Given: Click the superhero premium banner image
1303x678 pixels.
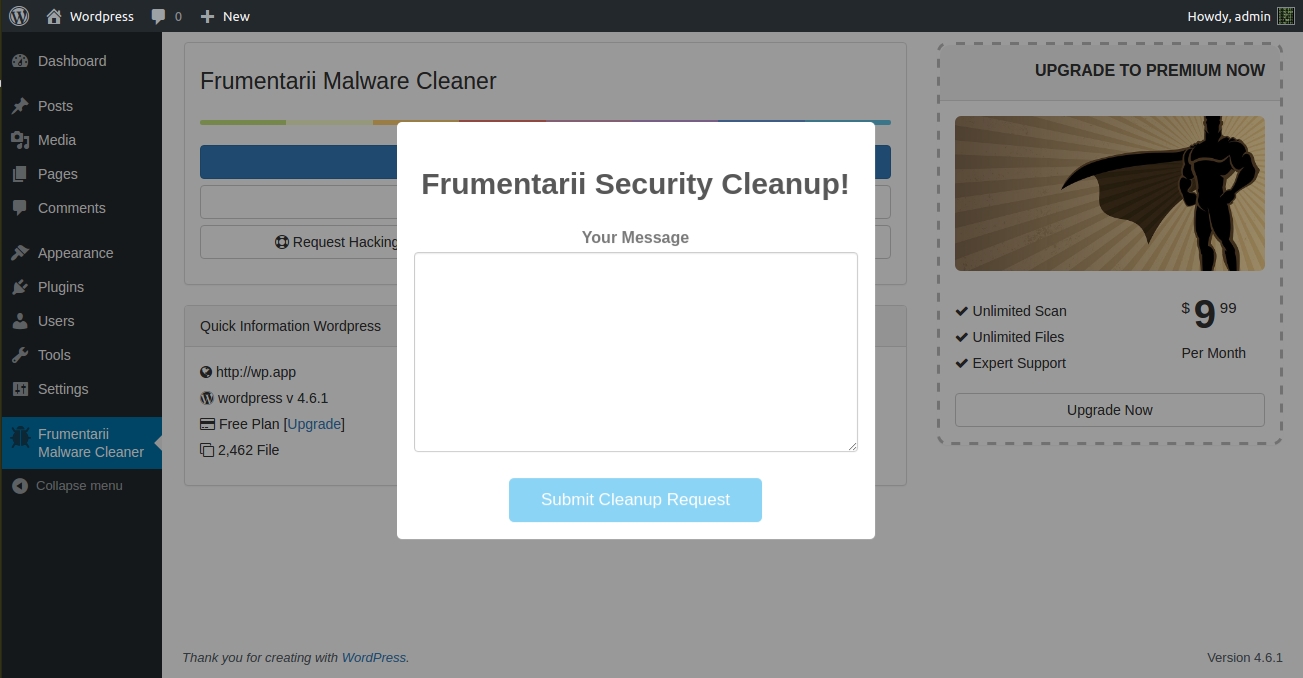Looking at the screenshot, I should pyautogui.click(x=1109, y=193).
